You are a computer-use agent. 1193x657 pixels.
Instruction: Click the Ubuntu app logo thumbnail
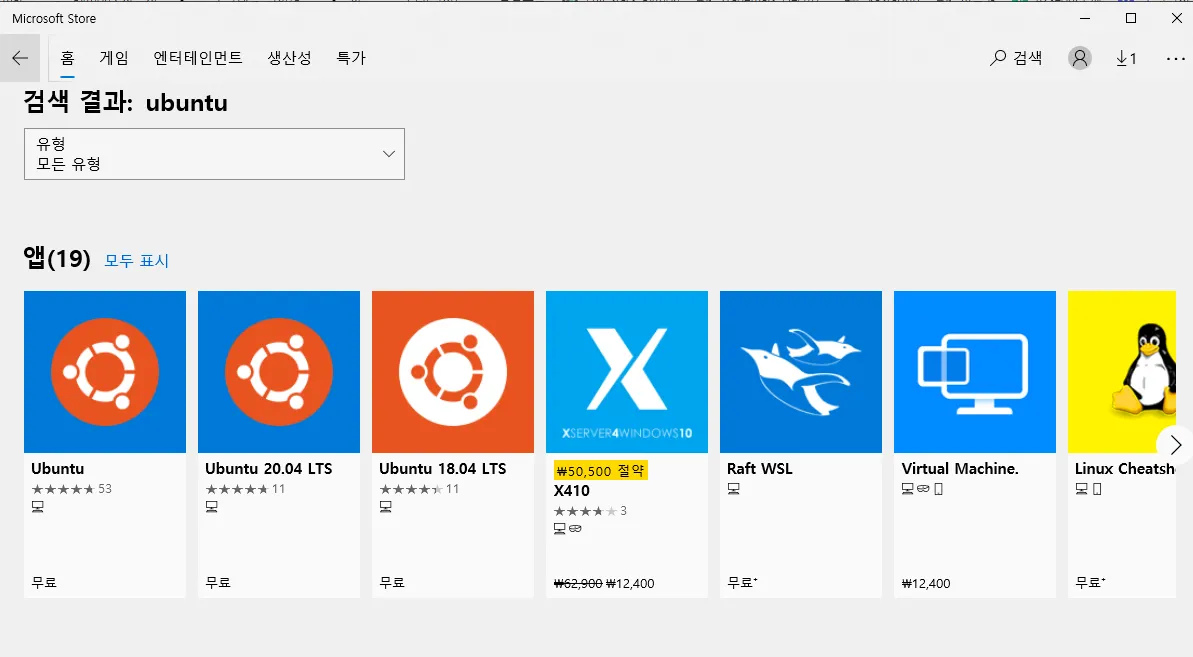point(105,372)
